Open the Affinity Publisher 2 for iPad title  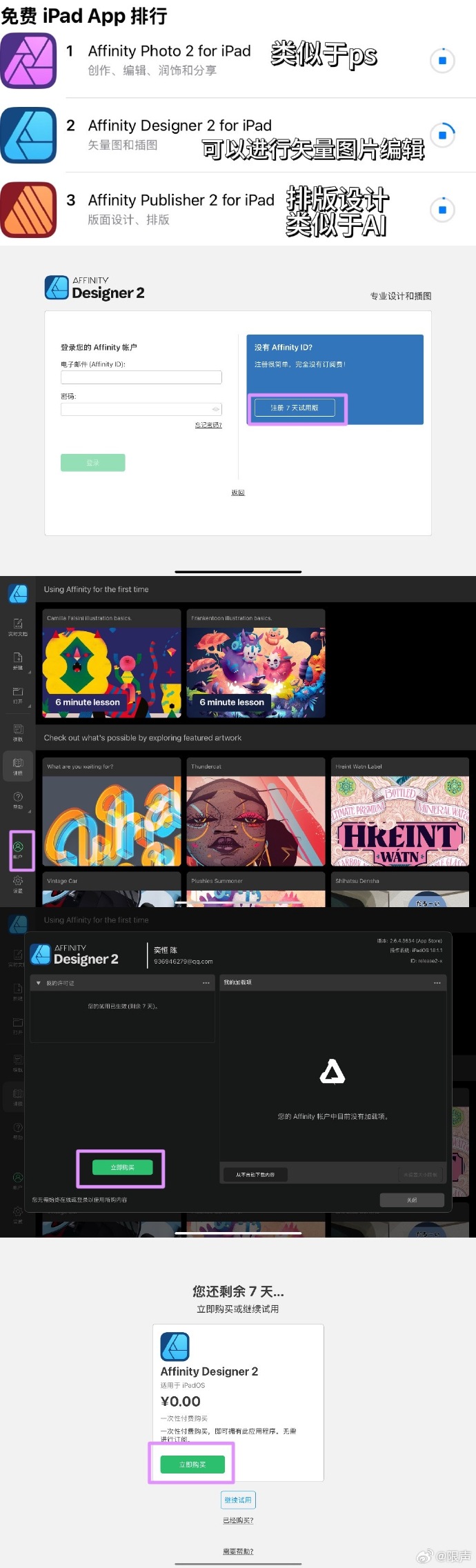(181, 200)
